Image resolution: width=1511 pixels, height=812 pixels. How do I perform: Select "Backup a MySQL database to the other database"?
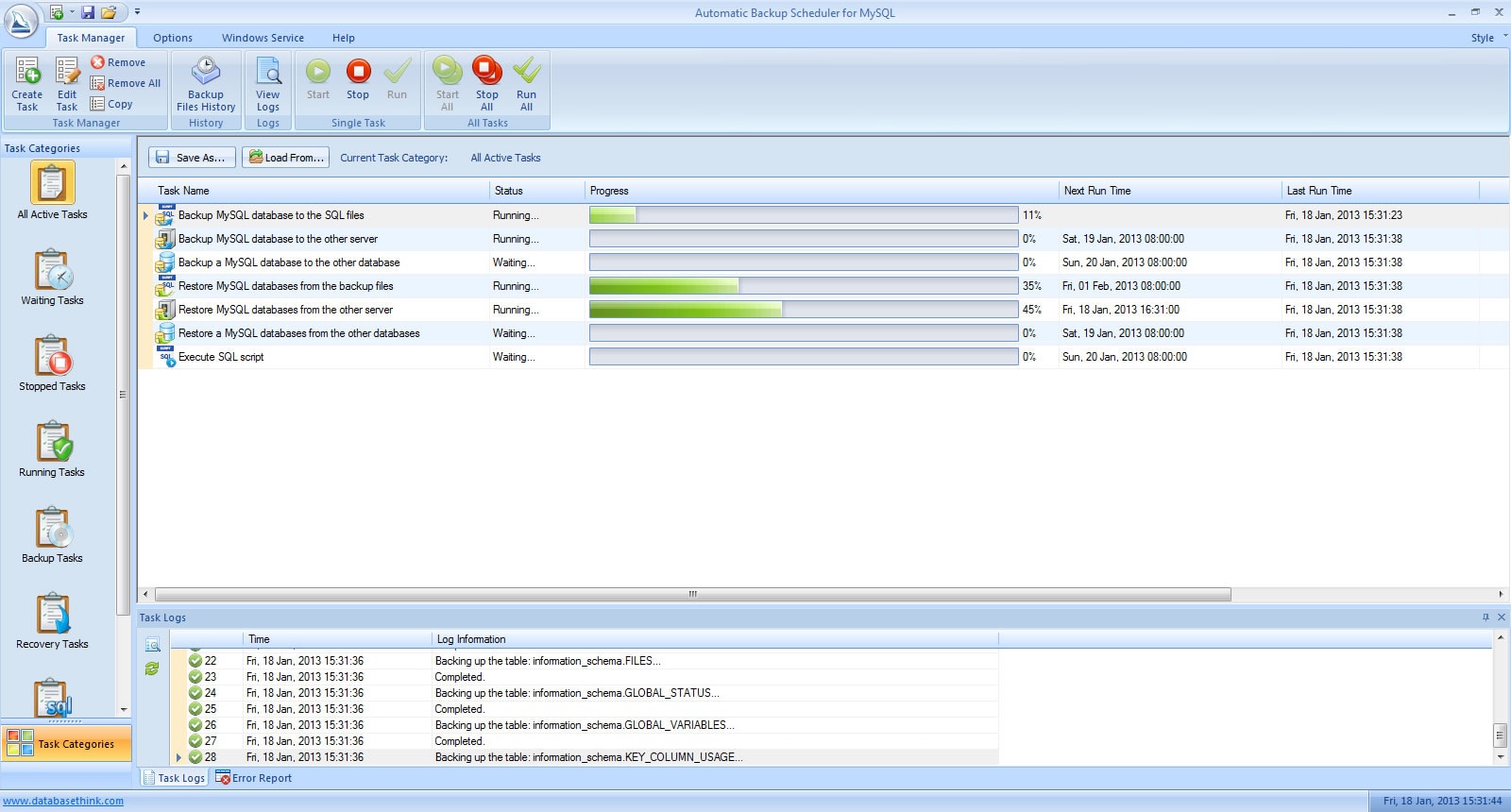(x=823, y=262)
